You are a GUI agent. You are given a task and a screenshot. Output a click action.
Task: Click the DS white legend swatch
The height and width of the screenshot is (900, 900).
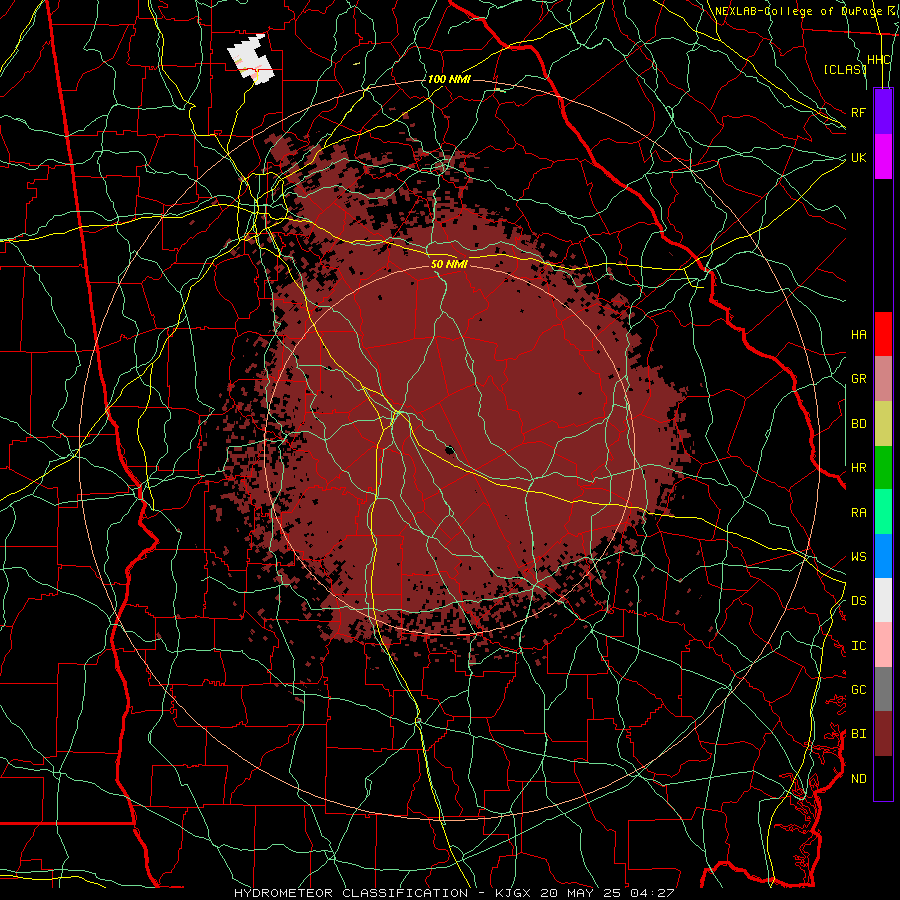(x=883, y=600)
